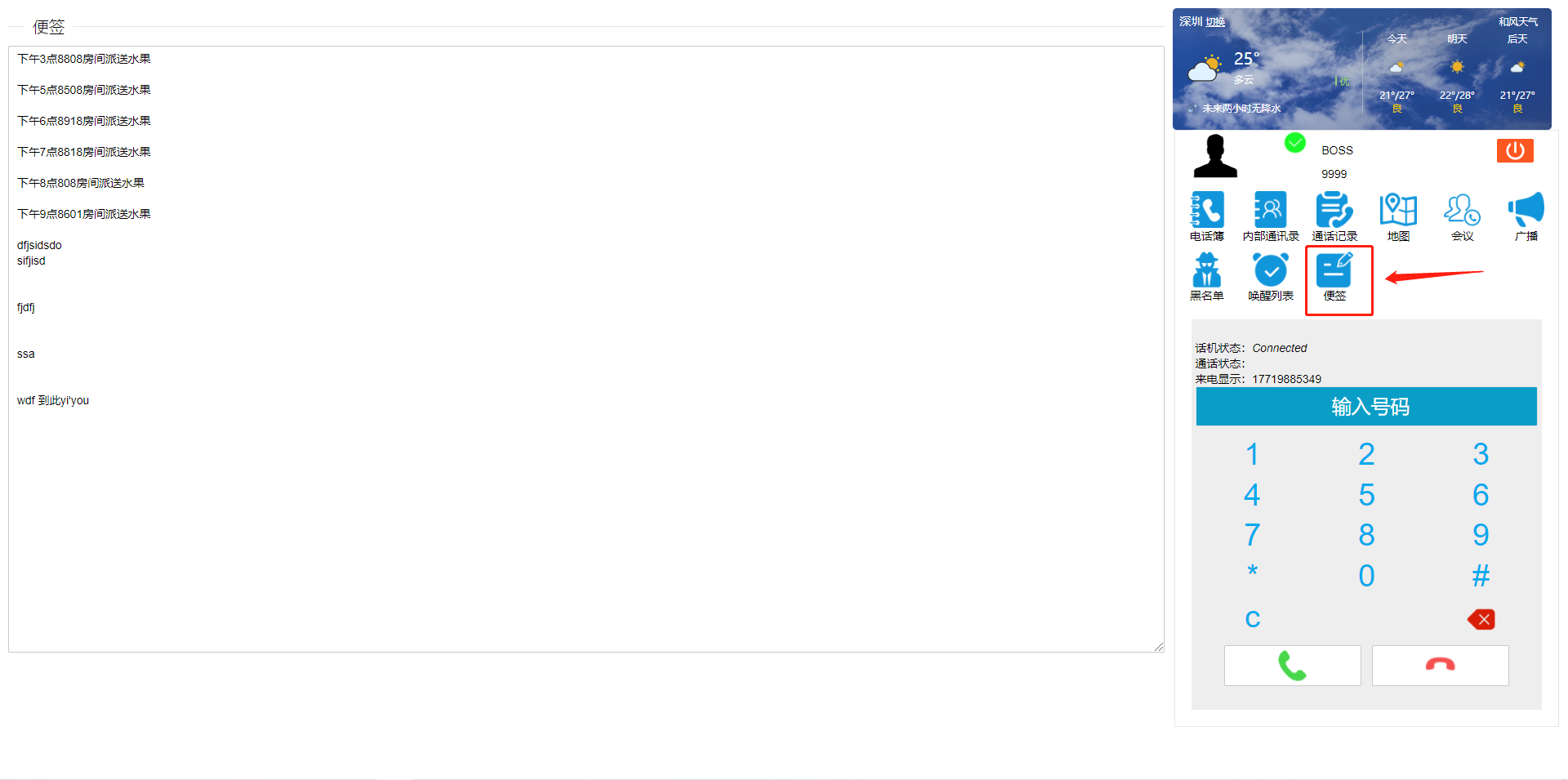This screenshot has height=780, width=1568.
Task: Open the 广播 broadcast function
Action: (1526, 215)
